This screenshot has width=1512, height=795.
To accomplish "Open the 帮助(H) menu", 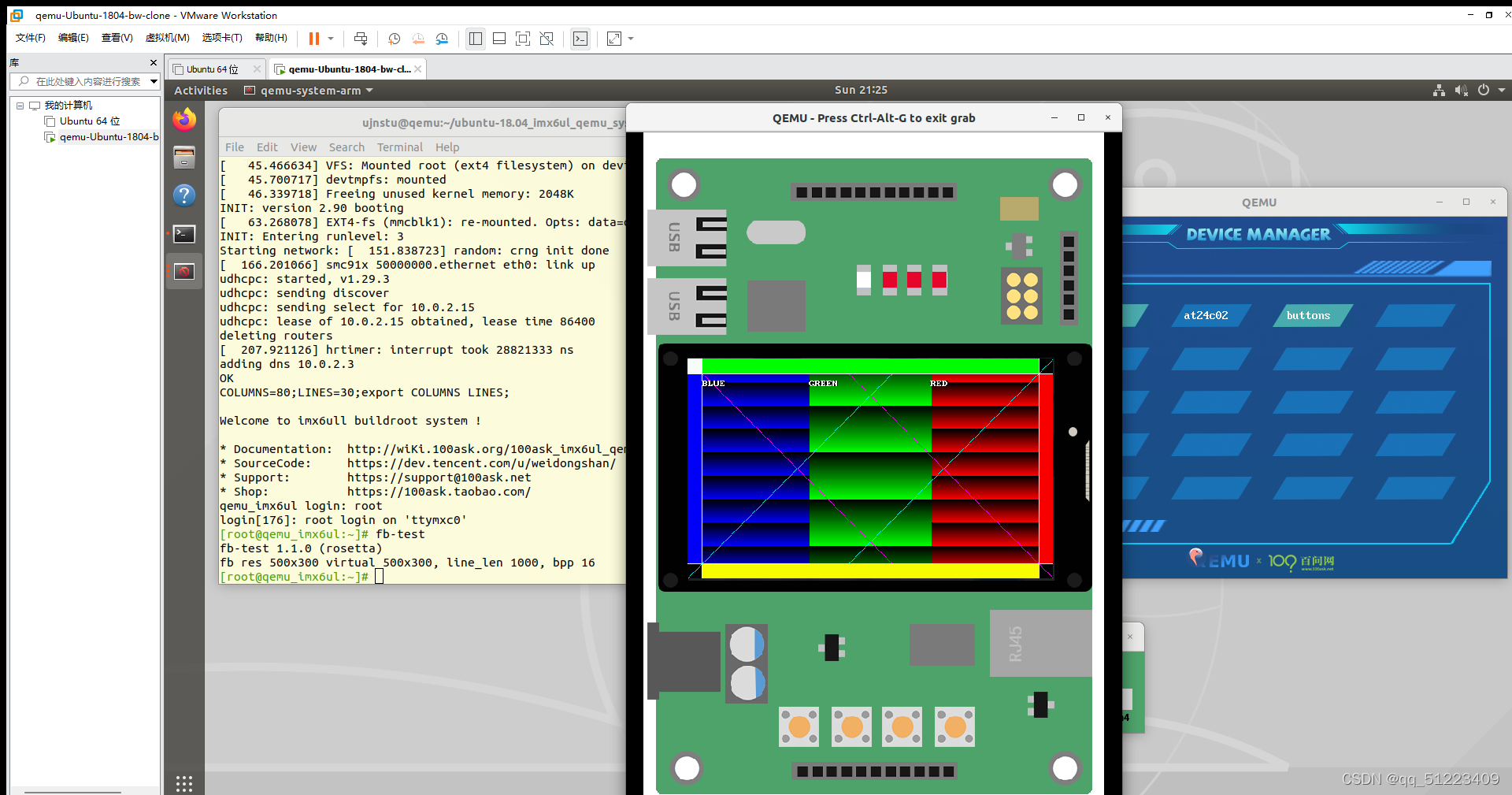I will click(x=271, y=38).
